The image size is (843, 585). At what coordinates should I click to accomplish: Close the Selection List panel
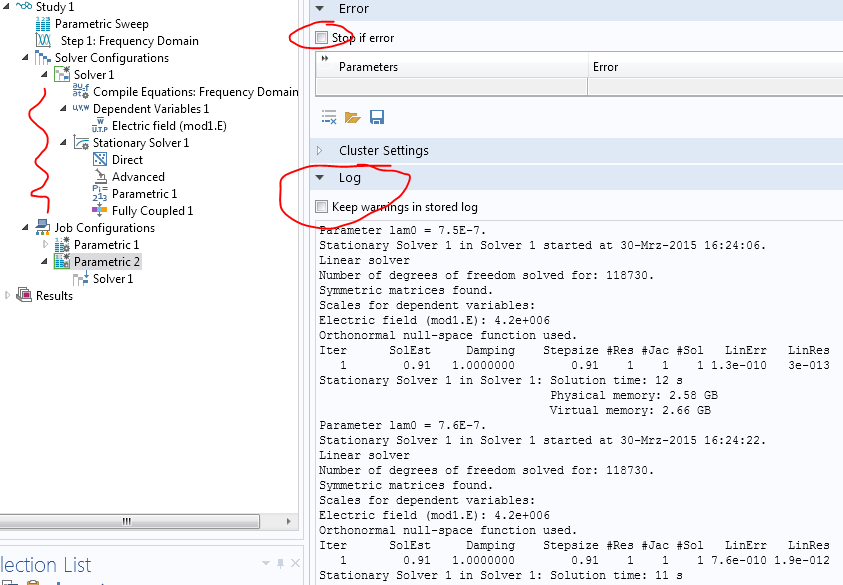pos(295,564)
